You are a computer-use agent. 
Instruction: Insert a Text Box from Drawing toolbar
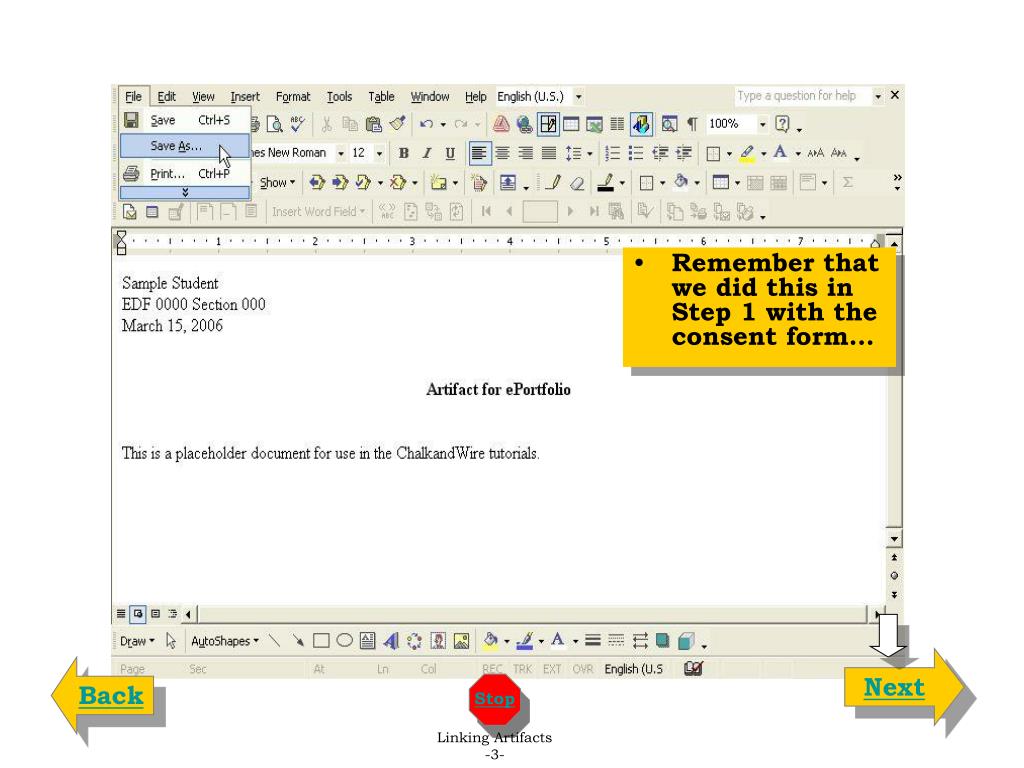pyautogui.click(x=368, y=641)
